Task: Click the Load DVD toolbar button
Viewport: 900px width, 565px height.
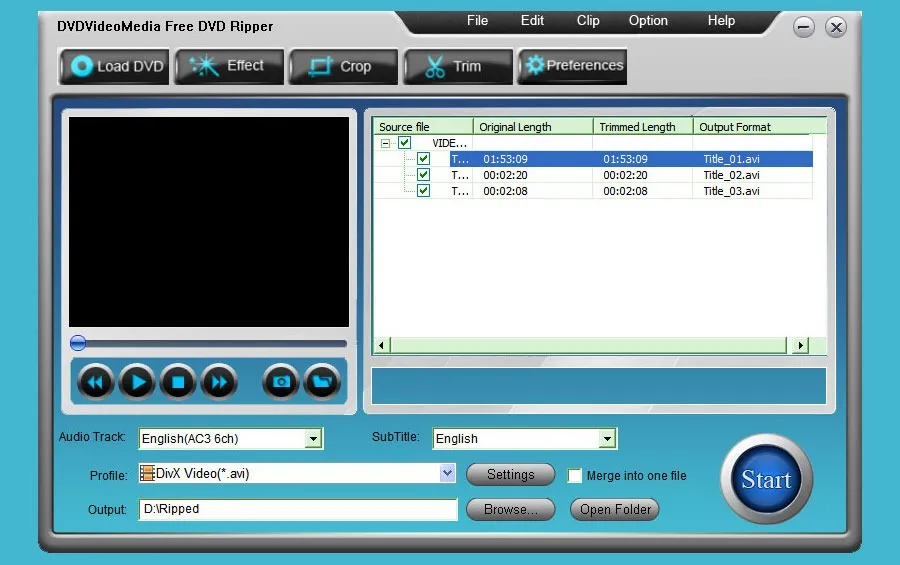Action: point(115,66)
